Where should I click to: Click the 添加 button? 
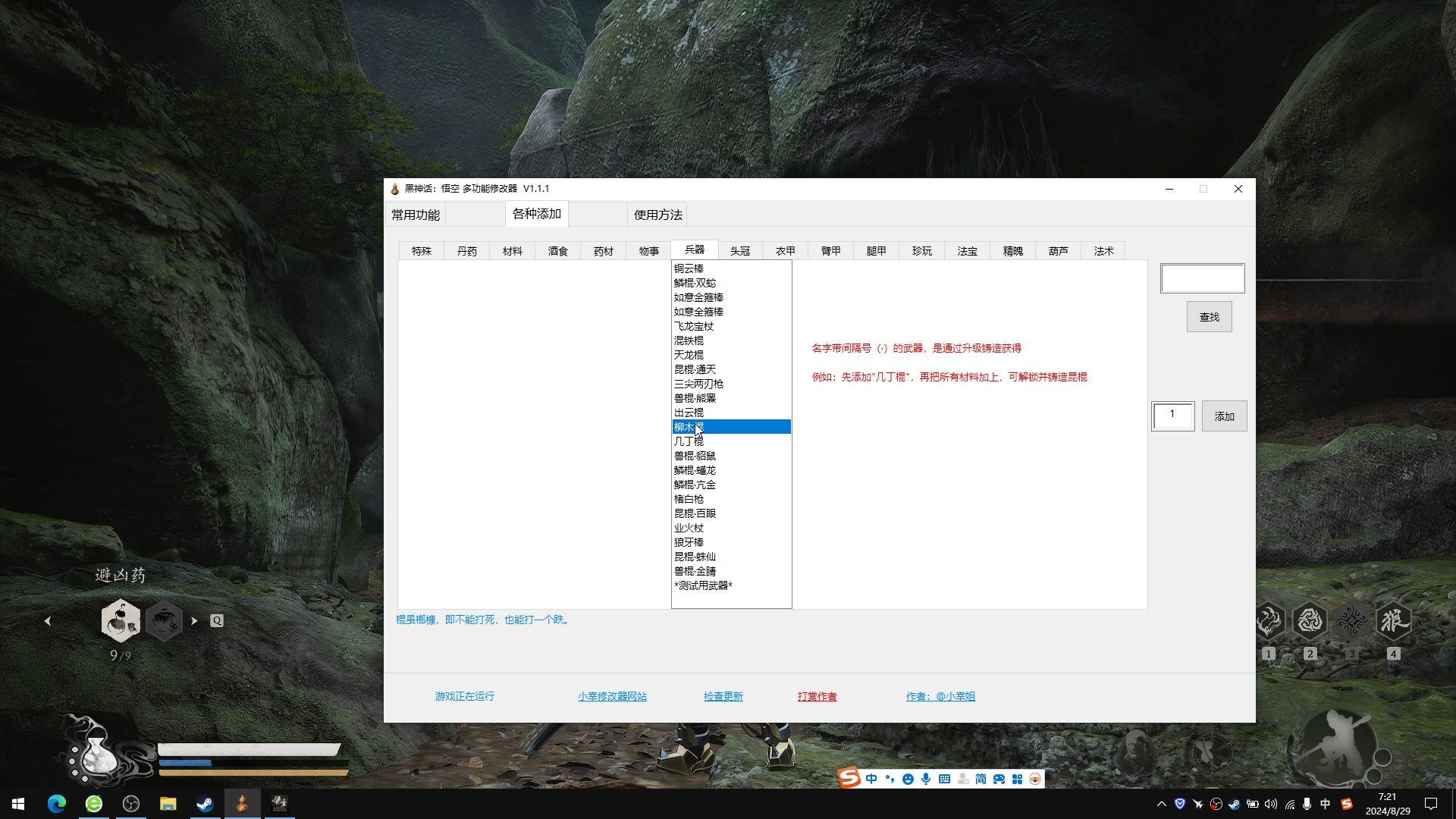[1224, 416]
